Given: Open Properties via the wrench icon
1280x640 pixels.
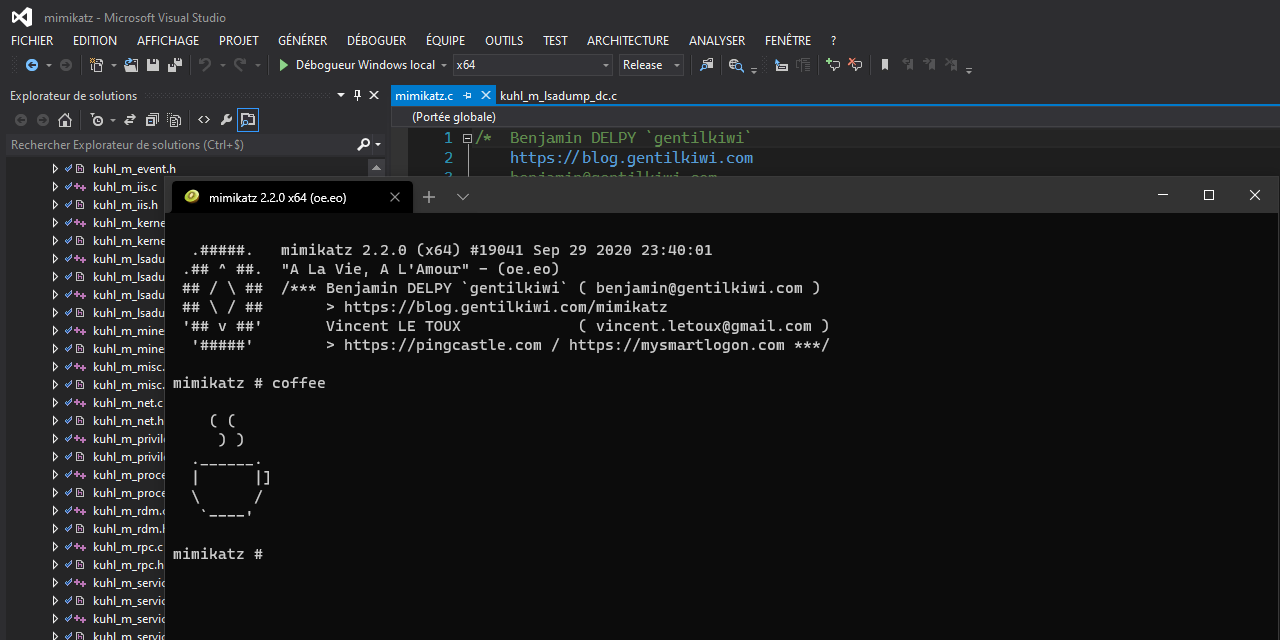Looking at the screenshot, I should [x=226, y=120].
